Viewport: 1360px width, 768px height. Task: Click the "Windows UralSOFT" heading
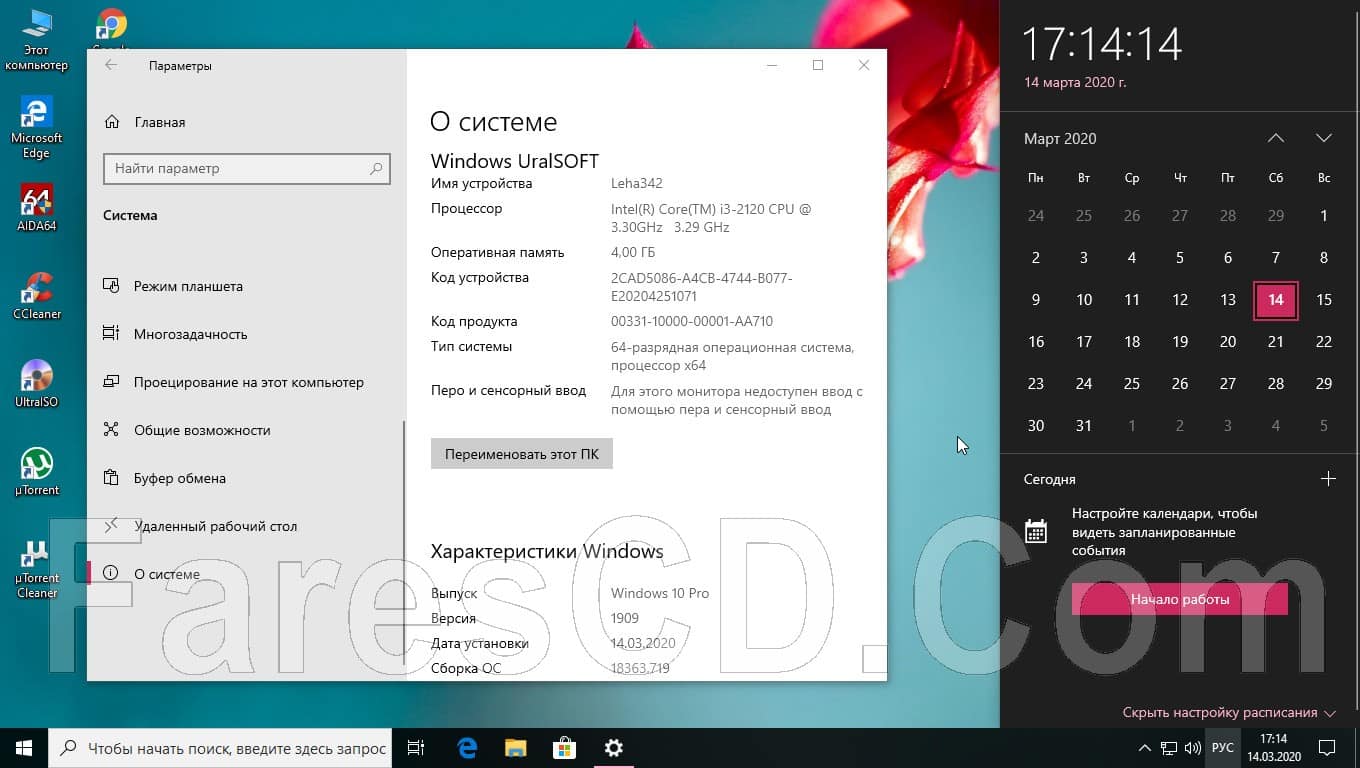[515, 161]
